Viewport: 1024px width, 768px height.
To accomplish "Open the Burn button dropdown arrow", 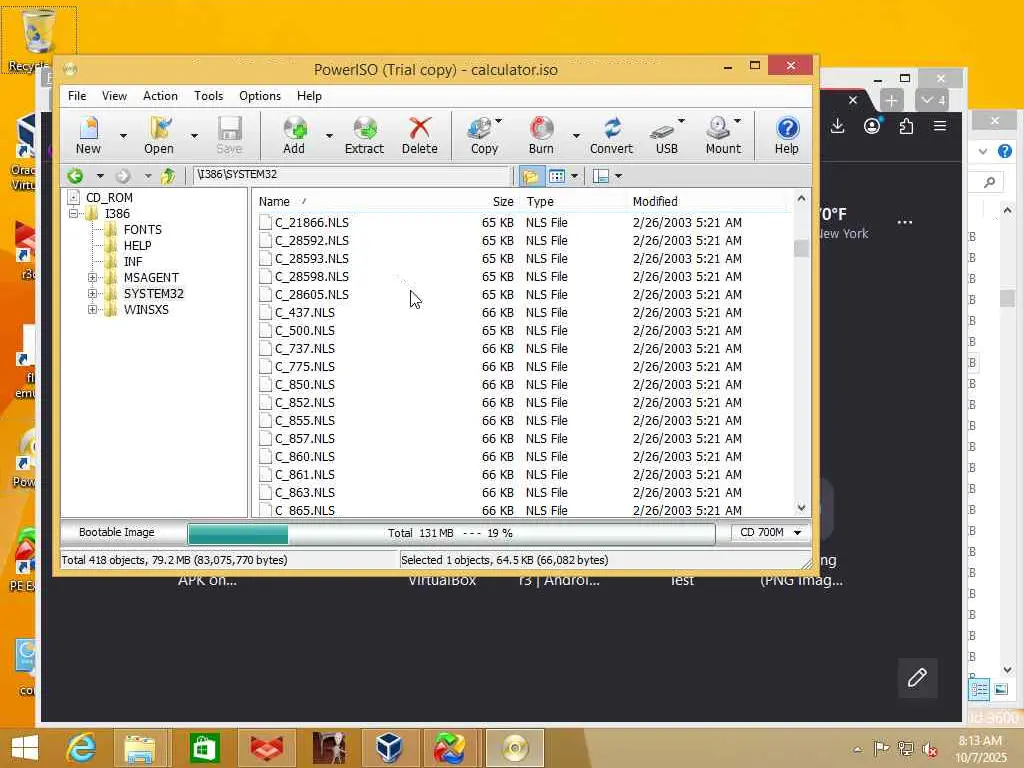I will click(x=576, y=136).
